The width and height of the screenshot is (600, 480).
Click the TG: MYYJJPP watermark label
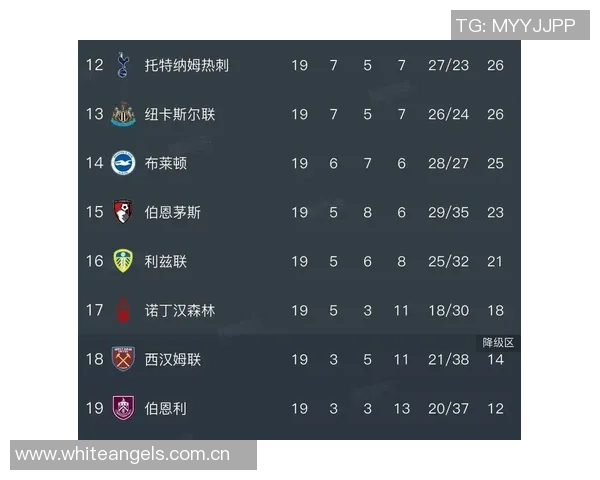(515, 26)
